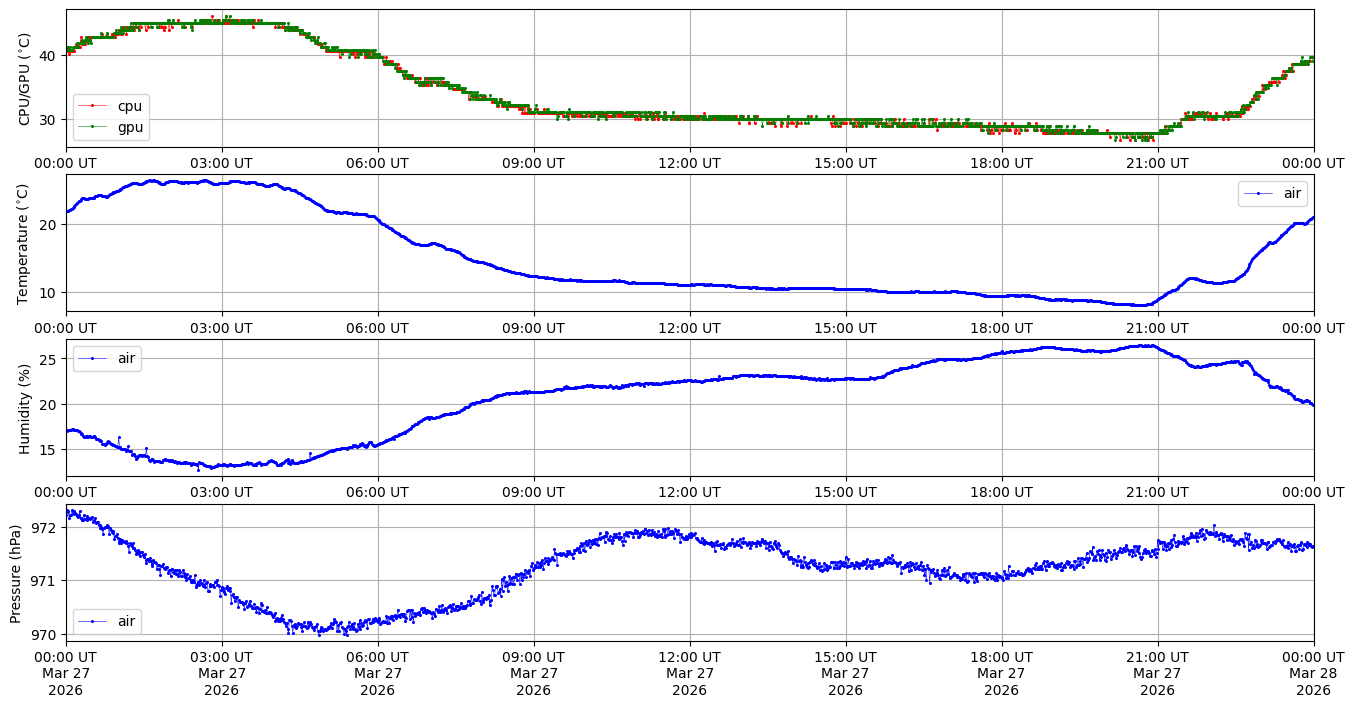The image size is (1354, 707).
Task: Click the air legend marker in Pressure plot
Action: tap(93, 621)
